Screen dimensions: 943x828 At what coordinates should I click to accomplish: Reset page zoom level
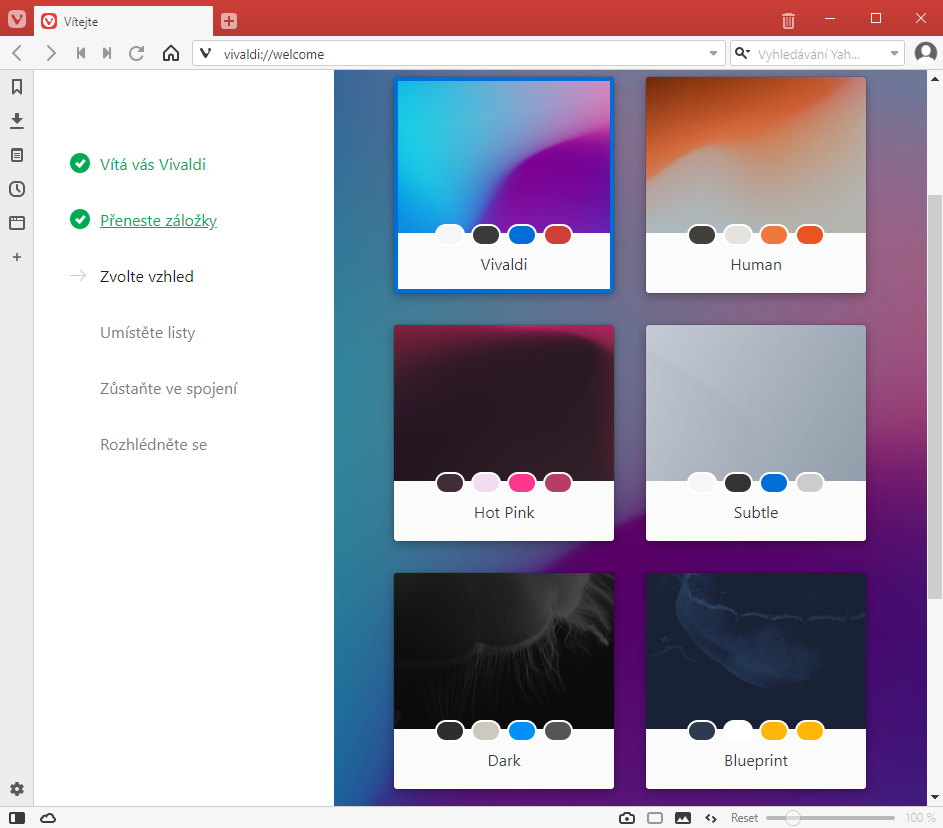pos(744,818)
